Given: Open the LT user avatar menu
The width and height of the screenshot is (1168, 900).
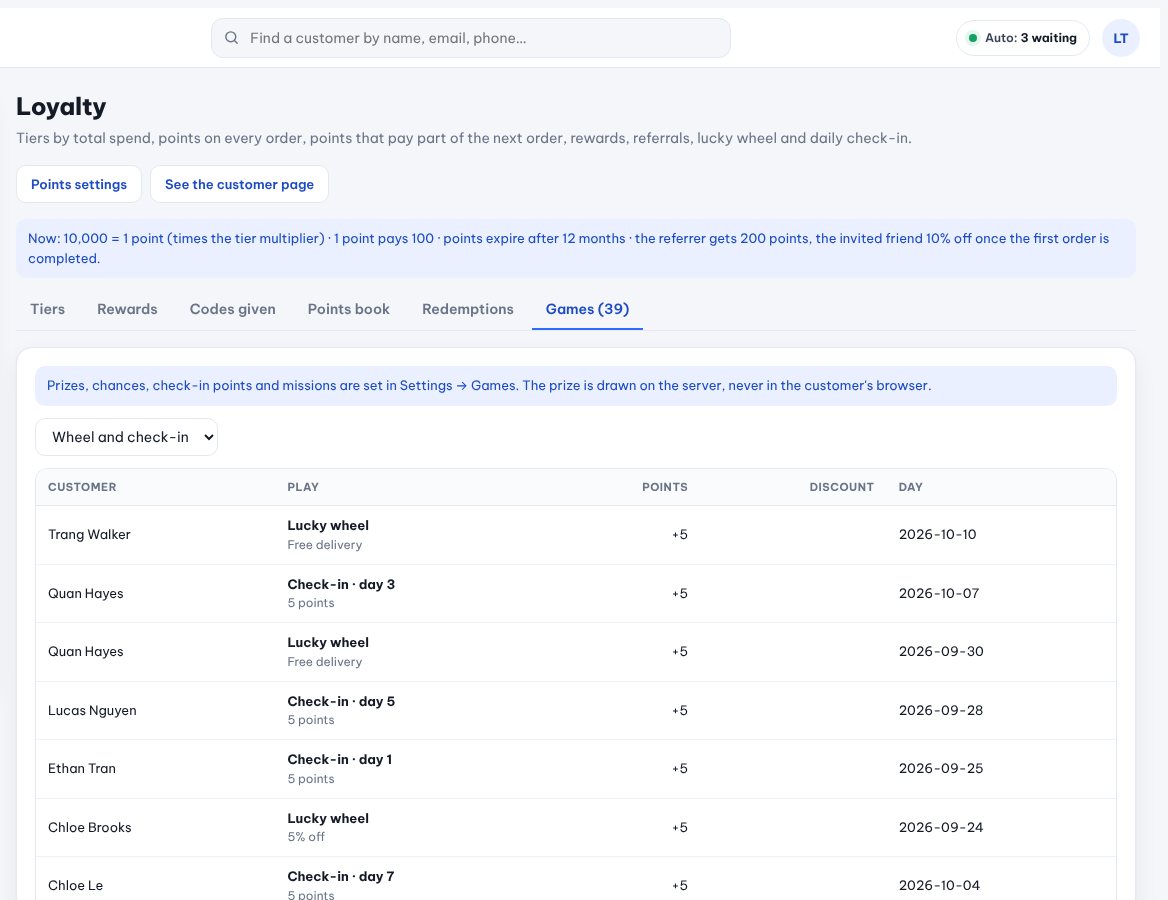Looking at the screenshot, I should tap(1120, 38).
